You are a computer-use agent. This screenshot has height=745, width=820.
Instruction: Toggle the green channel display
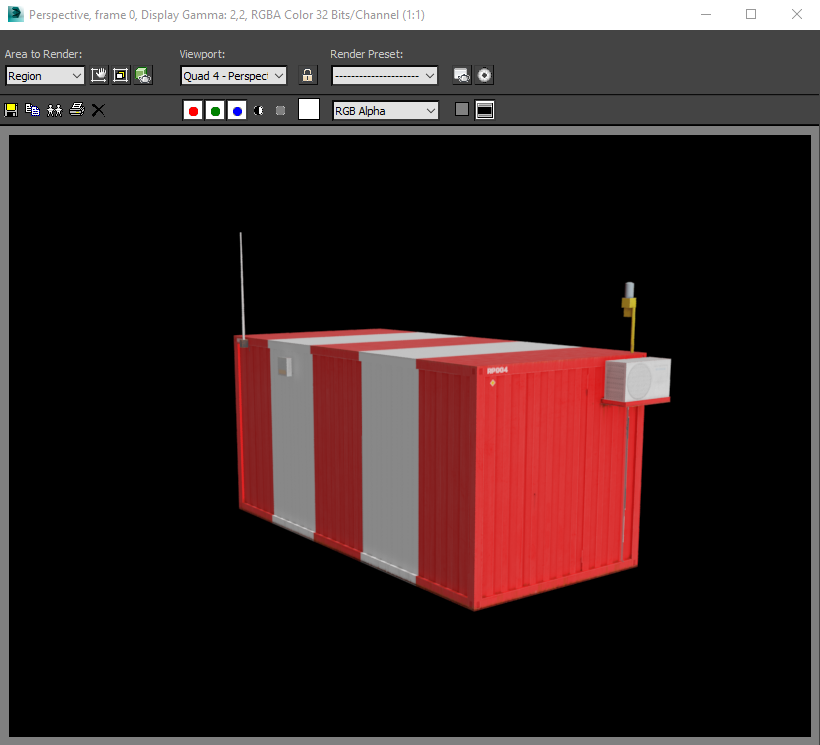215,110
